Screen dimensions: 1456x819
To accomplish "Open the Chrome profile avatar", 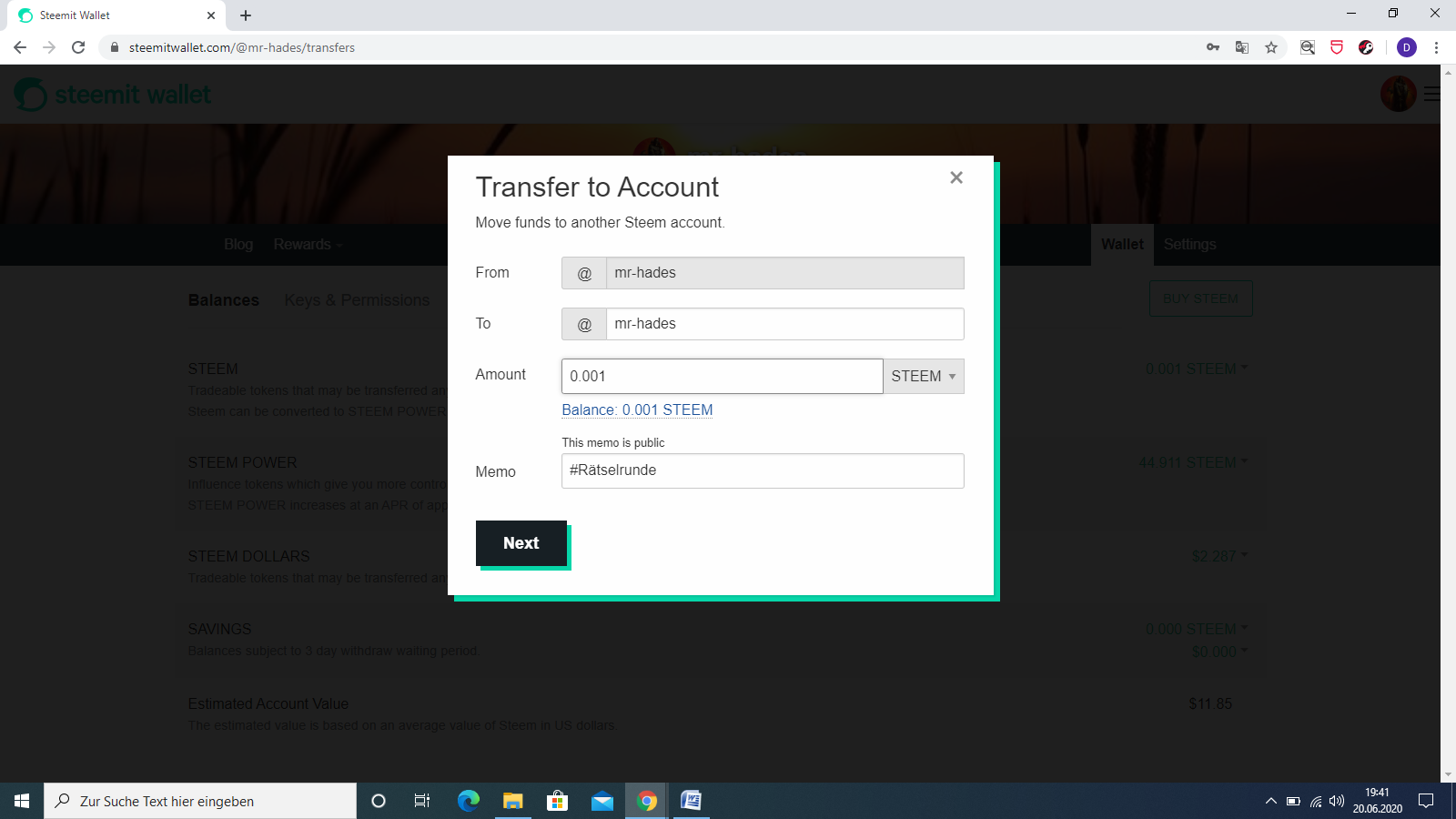I will click(1407, 47).
